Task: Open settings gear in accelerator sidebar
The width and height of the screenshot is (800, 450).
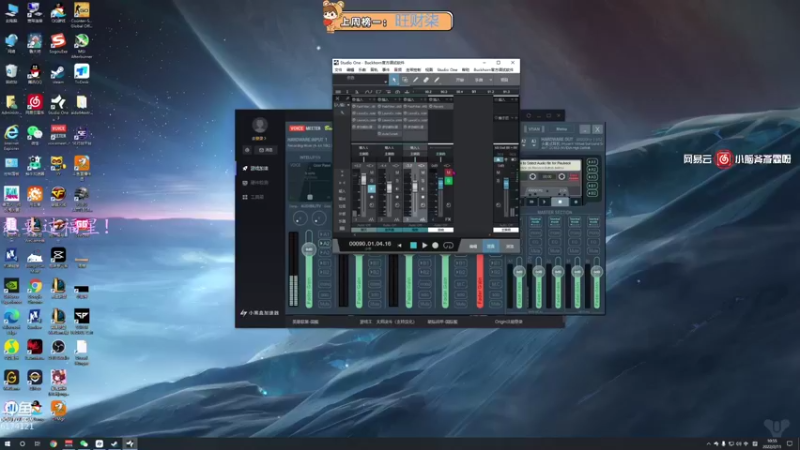Action: (x=247, y=150)
